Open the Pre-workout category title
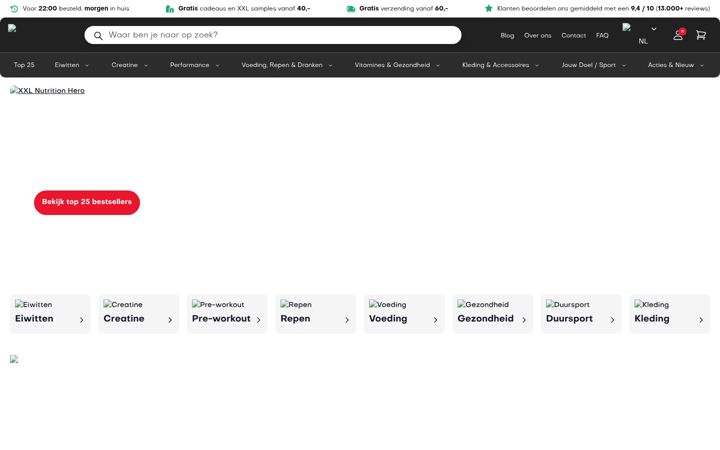 point(221,319)
